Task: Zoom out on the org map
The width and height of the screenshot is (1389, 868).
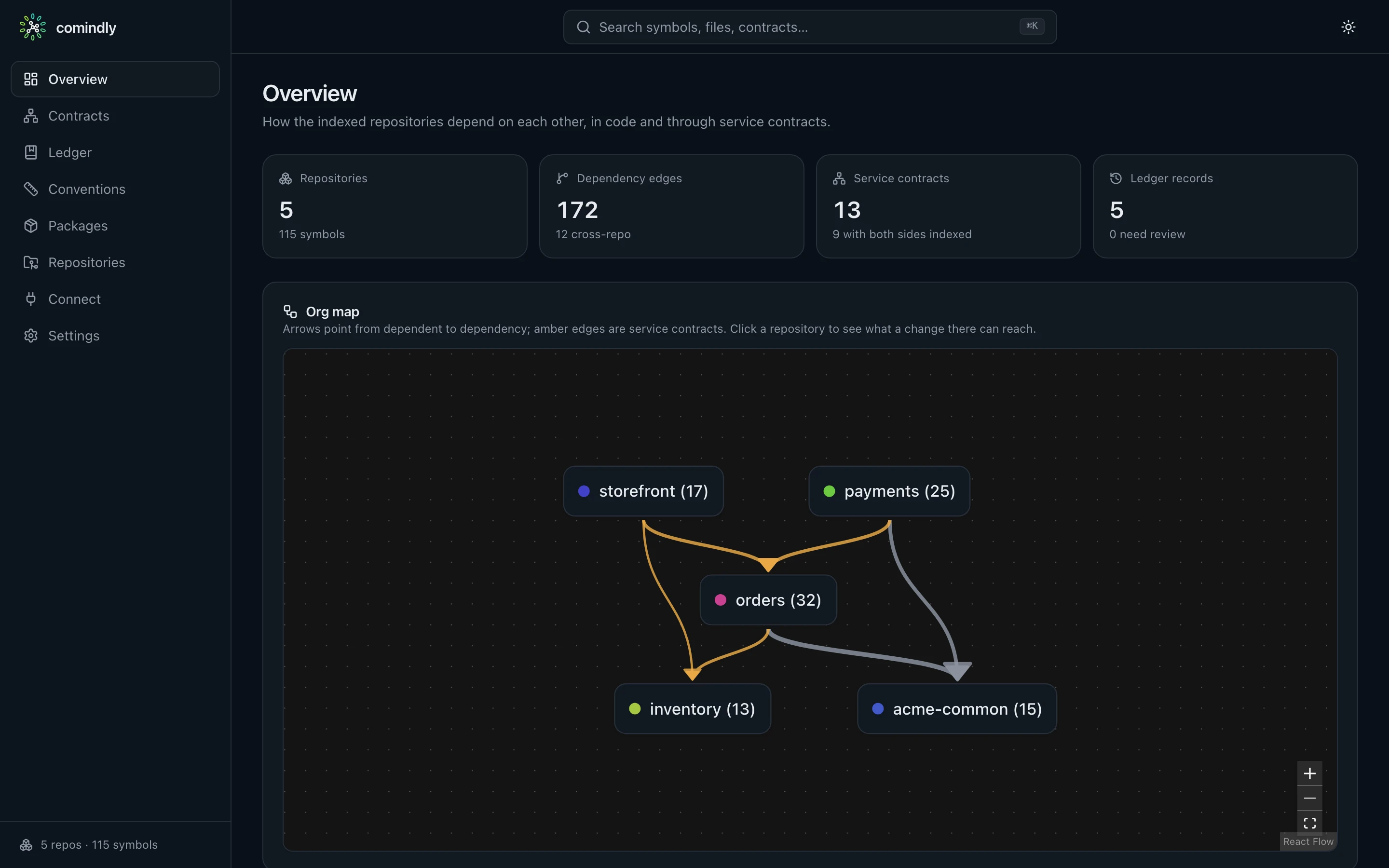Action: tap(1310, 798)
